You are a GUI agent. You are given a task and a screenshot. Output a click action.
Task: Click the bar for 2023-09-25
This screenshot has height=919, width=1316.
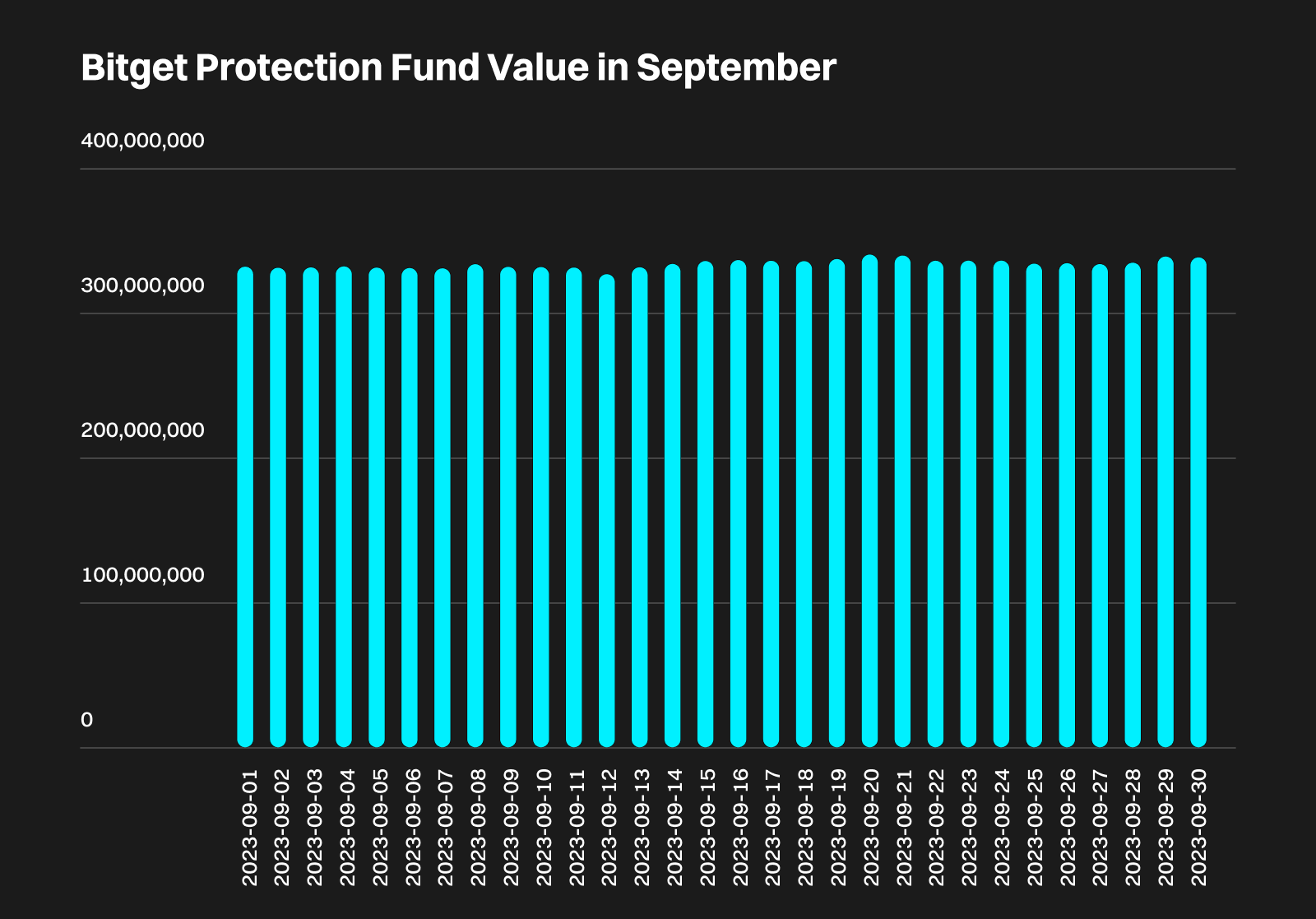coord(1034,505)
